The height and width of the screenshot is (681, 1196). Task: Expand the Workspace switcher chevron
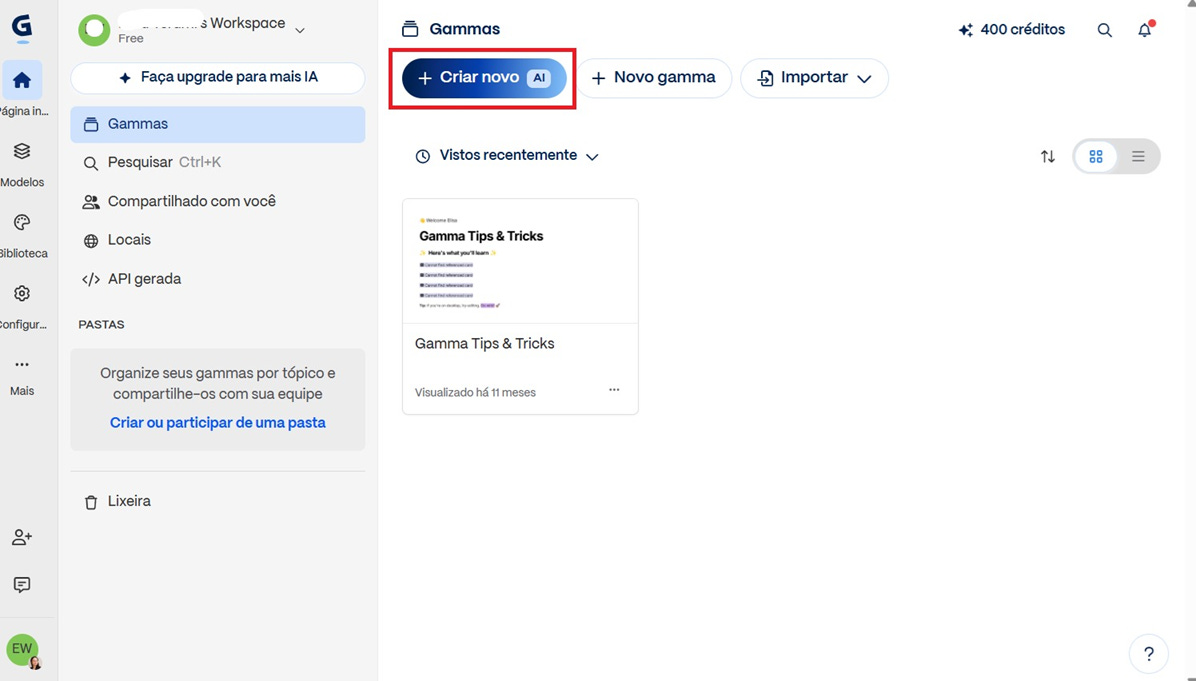tap(300, 31)
